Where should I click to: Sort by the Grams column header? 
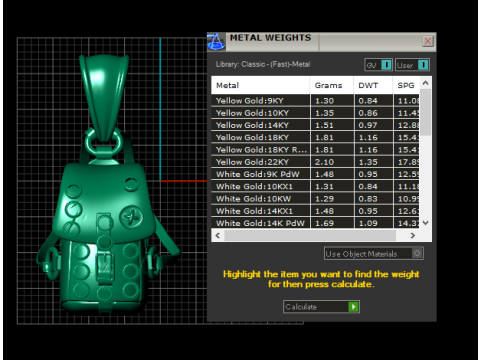click(x=332, y=85)
